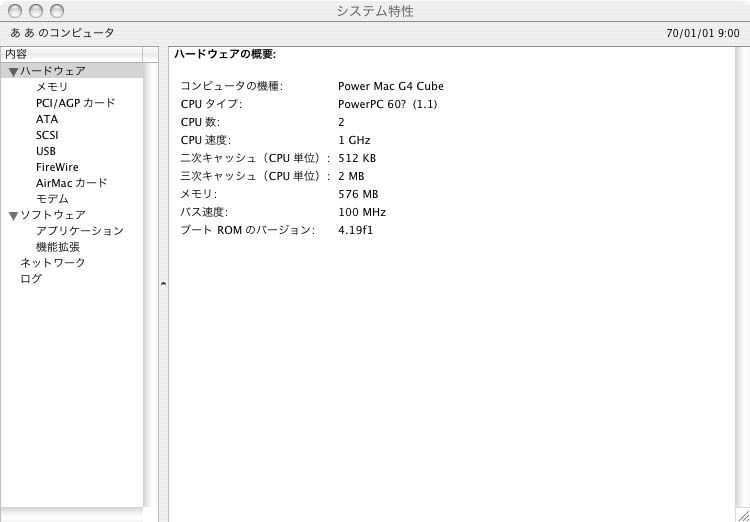Click the CPU タイプ label
750x522 pixels.
211,104
